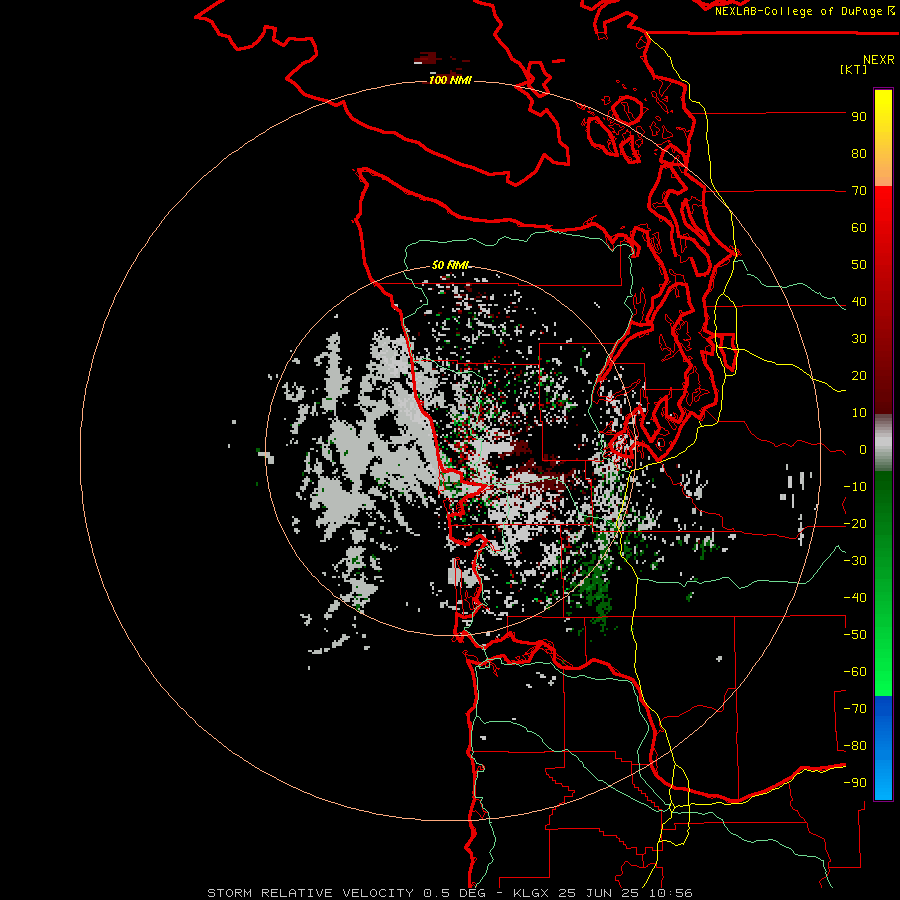Select the positive 20 knot scale label
The image size is (900, 900).
(x=859, y=375)
